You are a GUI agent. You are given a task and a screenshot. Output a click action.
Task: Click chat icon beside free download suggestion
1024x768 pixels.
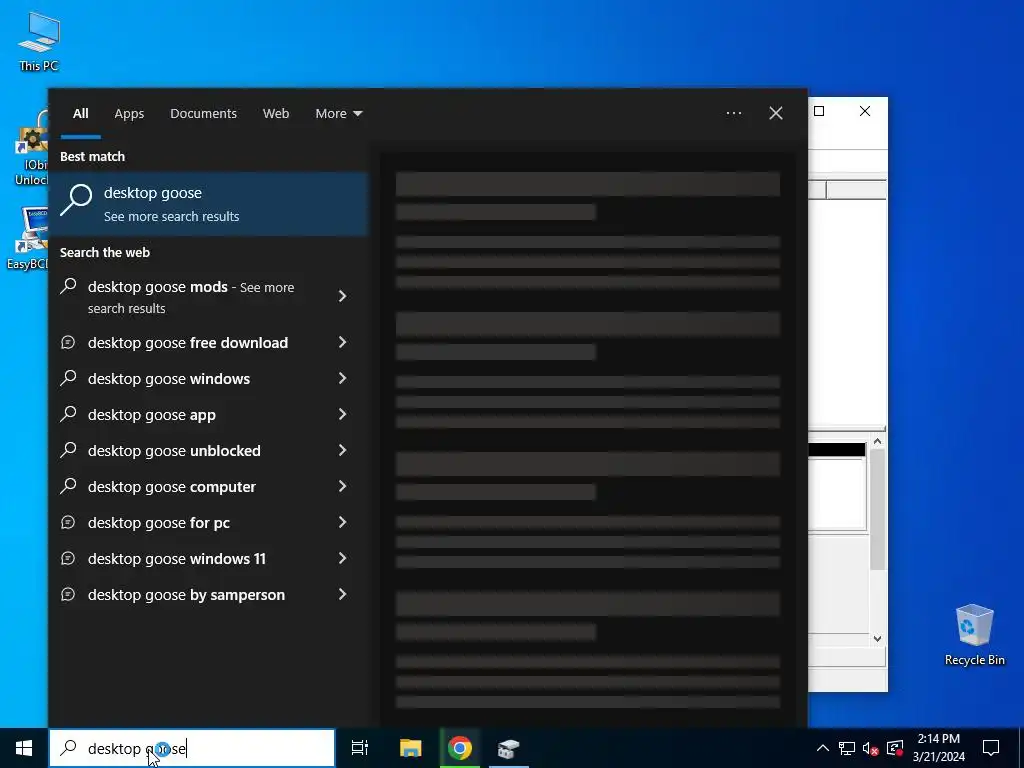click(68, 342)
